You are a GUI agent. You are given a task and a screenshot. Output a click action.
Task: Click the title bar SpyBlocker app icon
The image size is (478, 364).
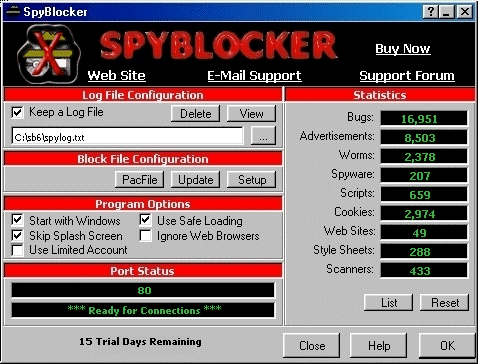point(13,12)
